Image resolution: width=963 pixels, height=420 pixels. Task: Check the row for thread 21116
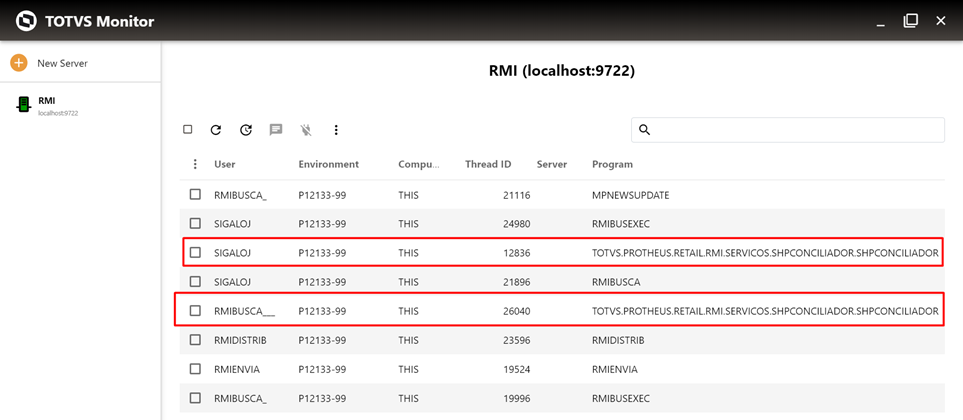point(195,195)
